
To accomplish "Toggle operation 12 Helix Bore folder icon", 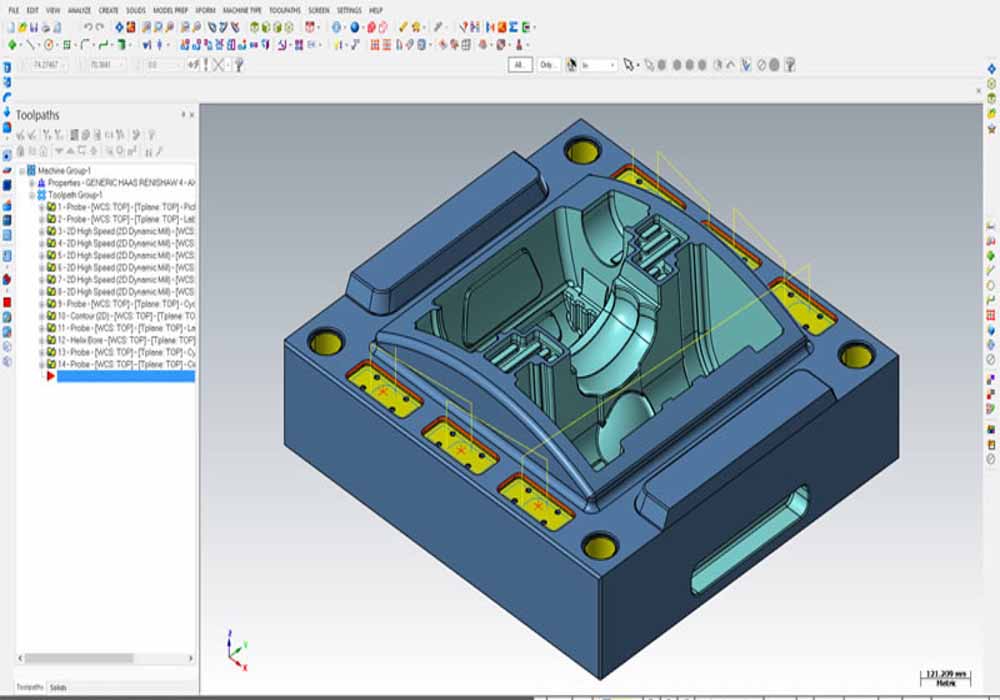I will coord(51,340).
